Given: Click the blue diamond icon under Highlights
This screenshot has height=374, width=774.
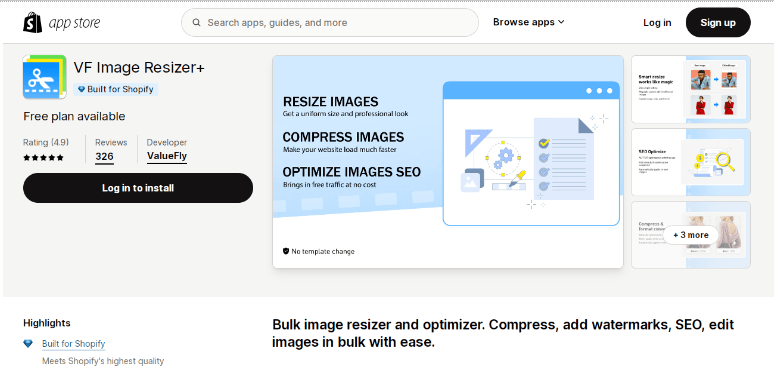Looking at the screenshot, I should tap(28, 343).
